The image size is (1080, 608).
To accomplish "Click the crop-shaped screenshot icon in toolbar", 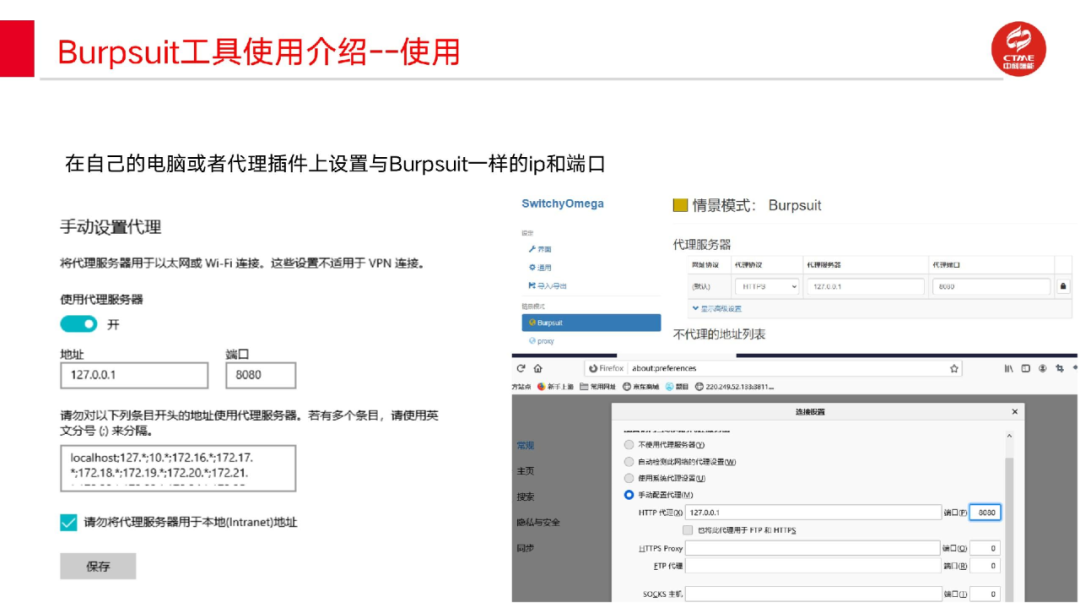I will pyautogui.click(x=1059, y=368).
